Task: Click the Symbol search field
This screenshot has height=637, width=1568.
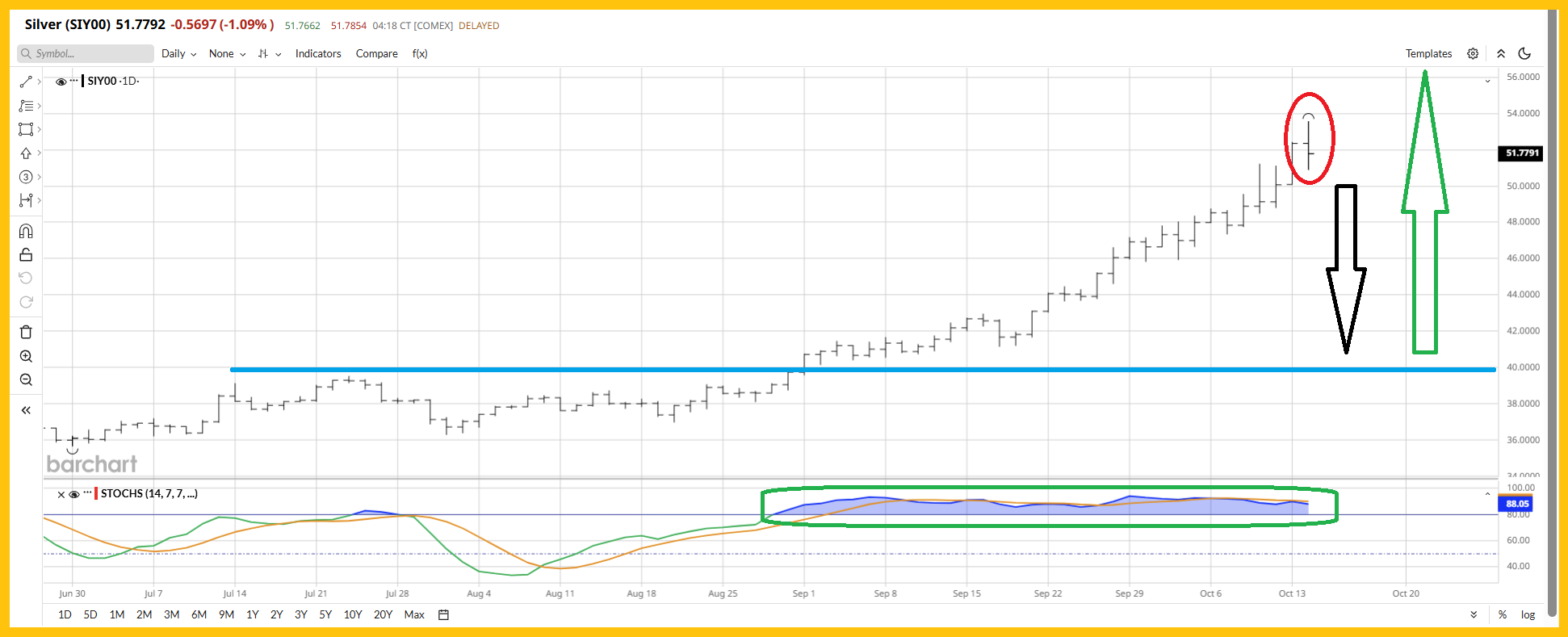Action: (x=86, y=53)
